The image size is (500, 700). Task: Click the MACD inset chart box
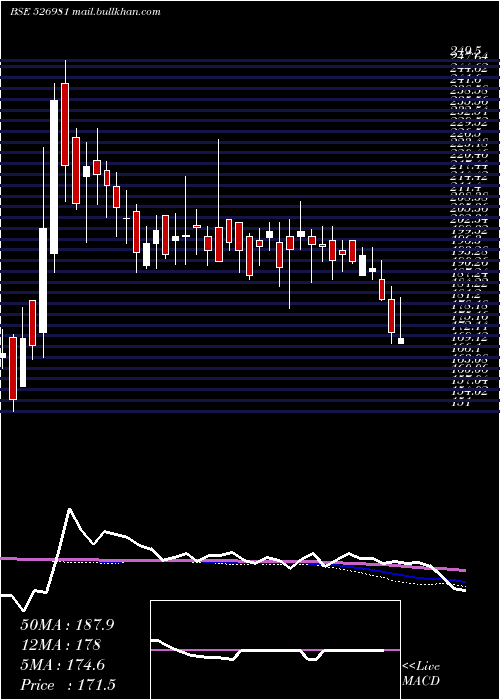pos(275,650)
